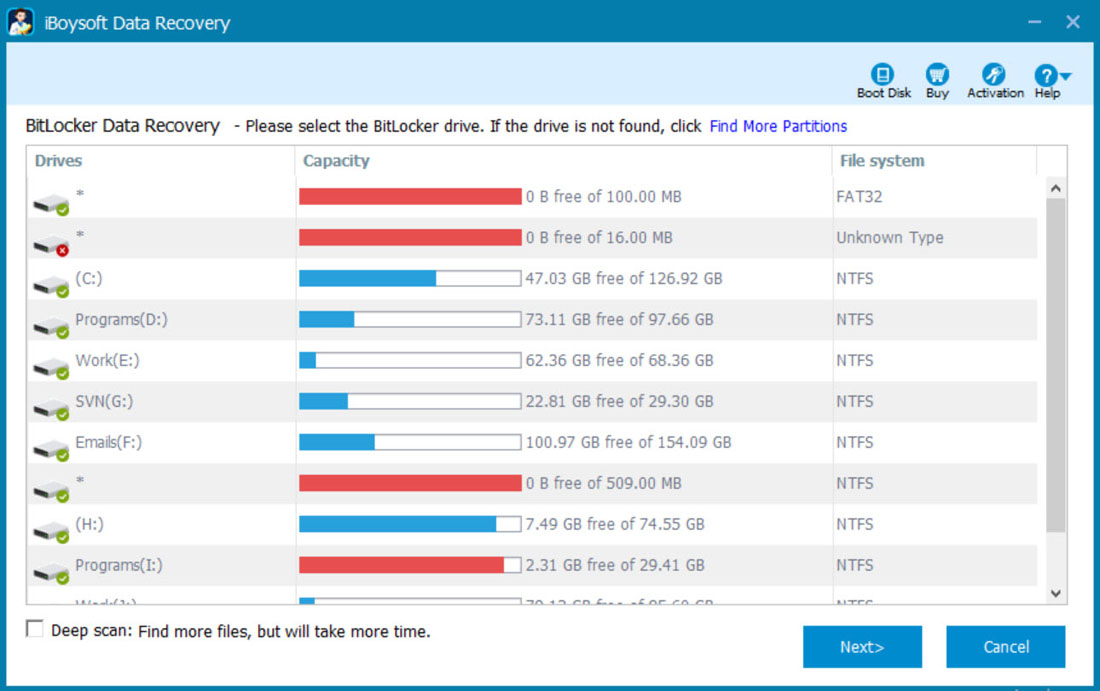Select the row for Programs(D:) drive
The height and width of the screenshot is (691, 1100).
pyautogui.click(x=400, y=320)
